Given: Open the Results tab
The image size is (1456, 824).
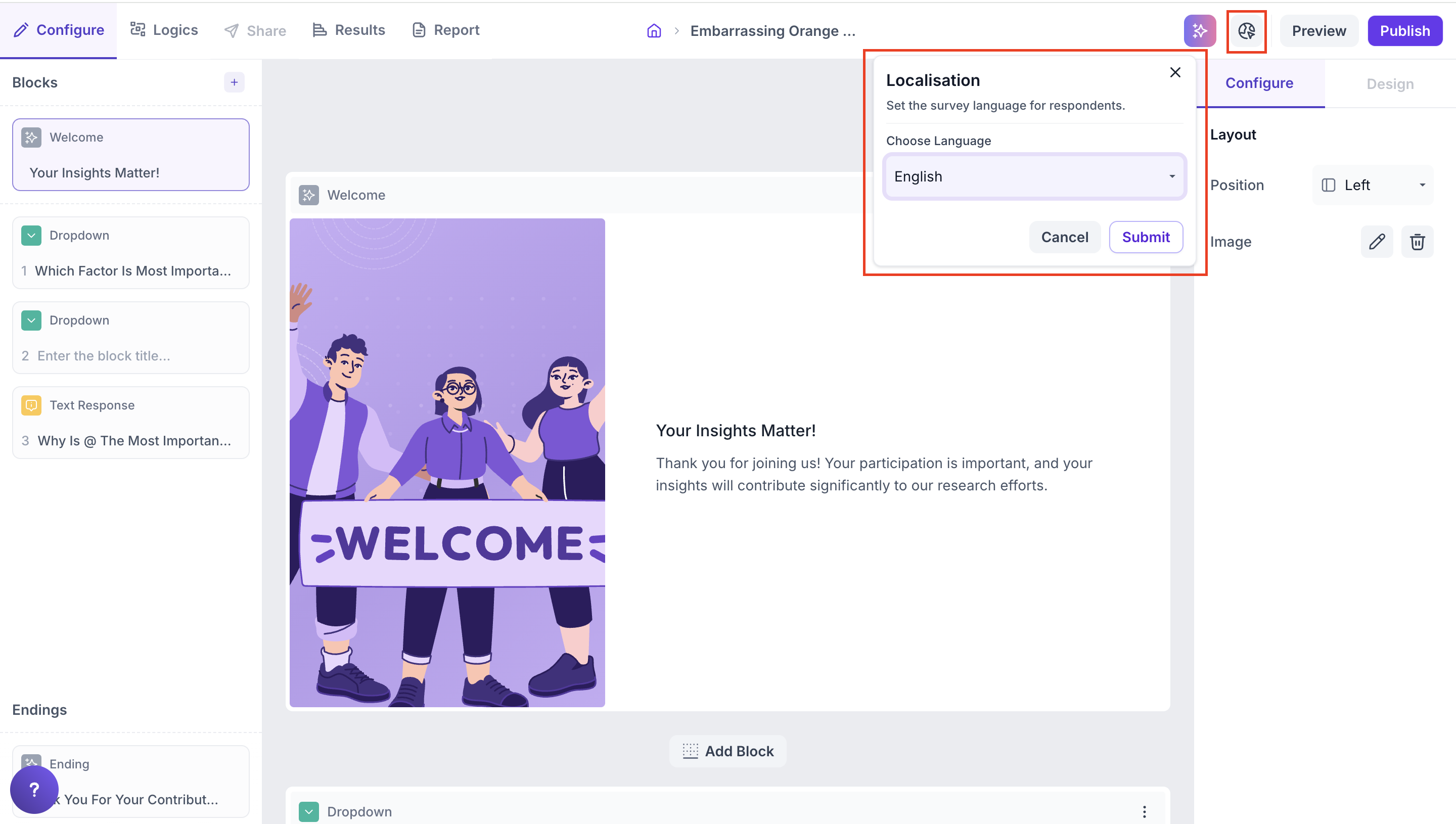Looking at the screenshot, I should tap(348, 30).
